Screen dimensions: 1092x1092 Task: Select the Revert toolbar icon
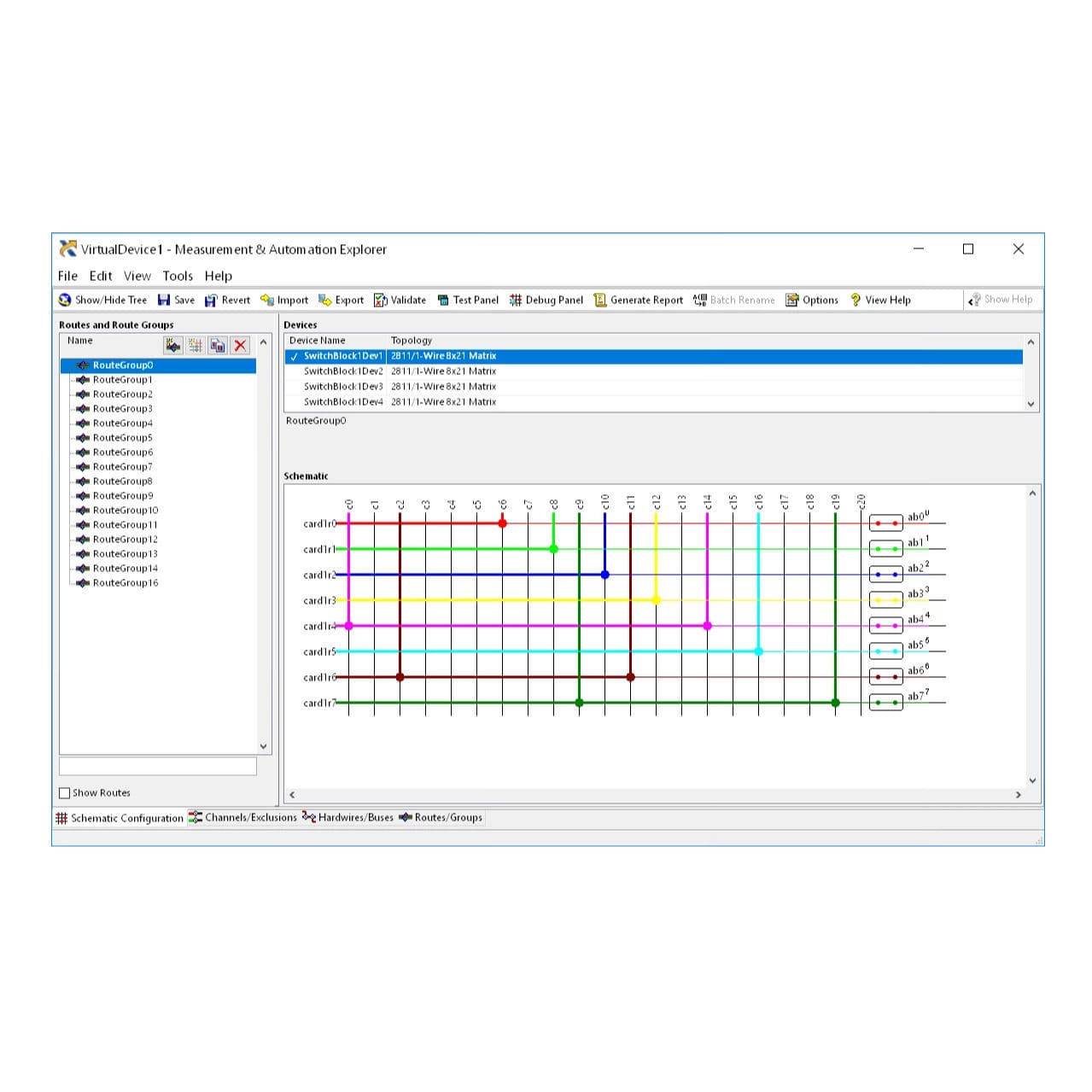click(x=212, y=300)
